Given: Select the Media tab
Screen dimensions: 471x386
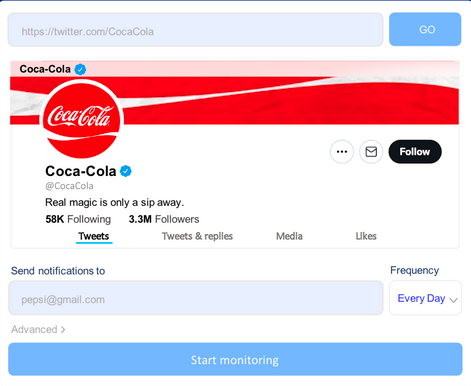Looking at the screenshot, I should tap(289, 236).
